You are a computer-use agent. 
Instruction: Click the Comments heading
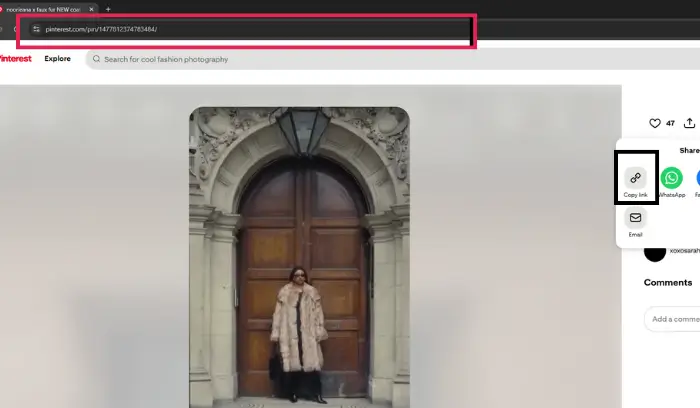click(x=668, y=283)
